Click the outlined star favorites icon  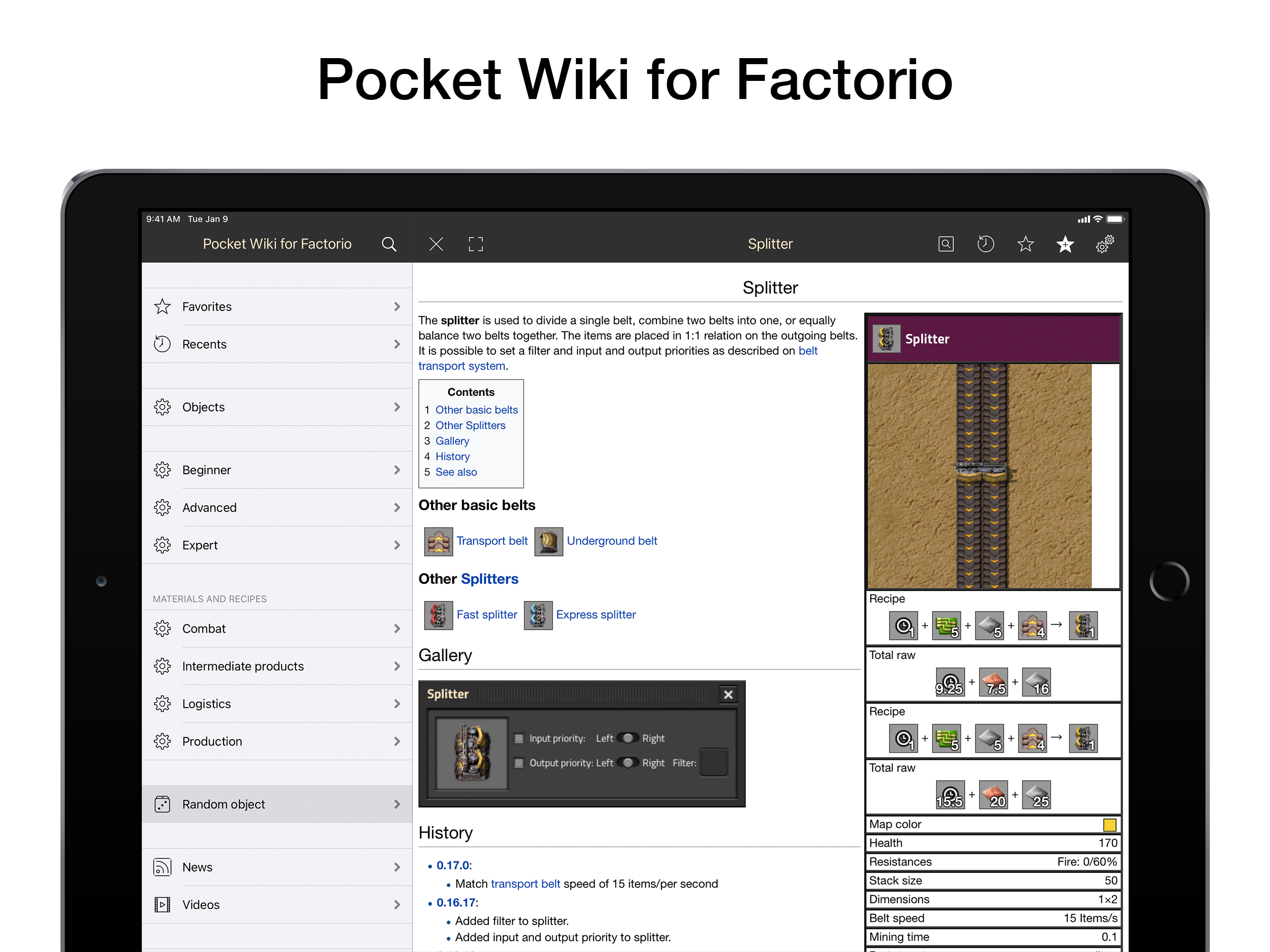(1025, 244)
